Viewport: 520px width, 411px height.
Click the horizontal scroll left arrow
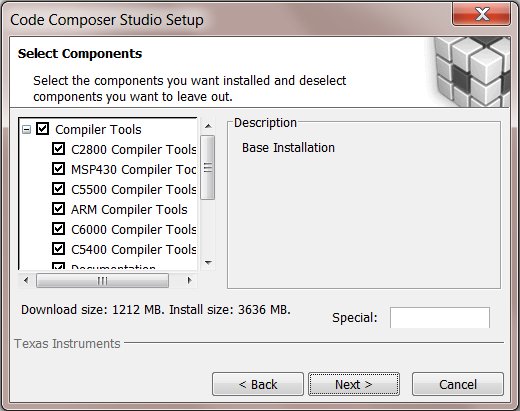pyautogui.click(x=26, y=280)
